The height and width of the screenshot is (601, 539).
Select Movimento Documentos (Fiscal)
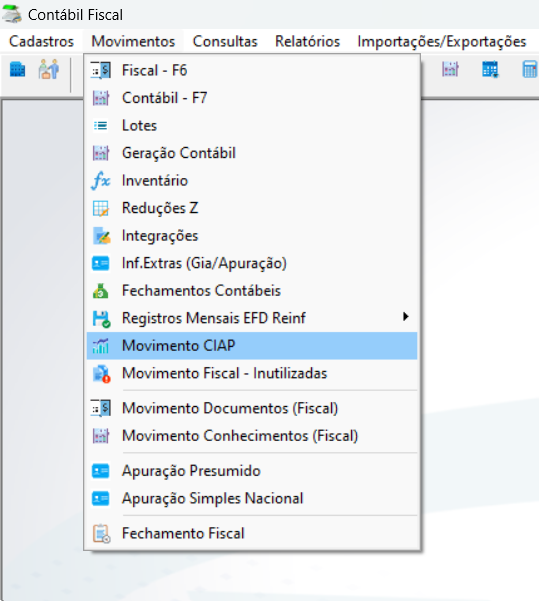[252, 408]
